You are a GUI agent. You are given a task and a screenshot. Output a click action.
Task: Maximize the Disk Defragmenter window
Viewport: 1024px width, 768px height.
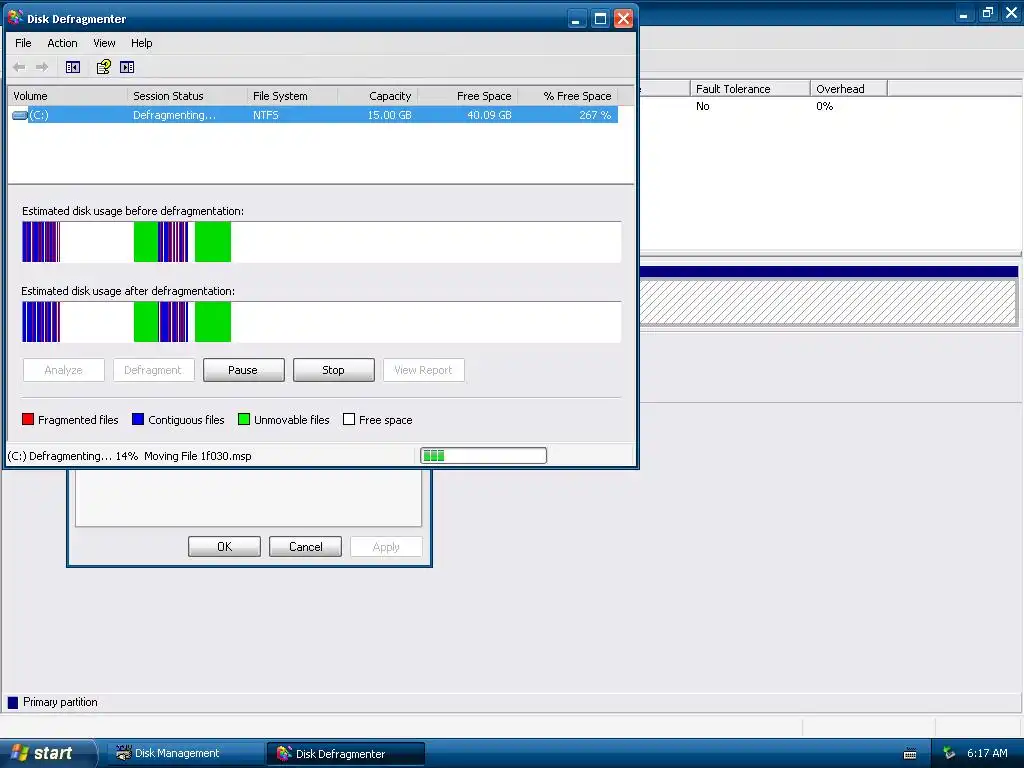point(600,18)
